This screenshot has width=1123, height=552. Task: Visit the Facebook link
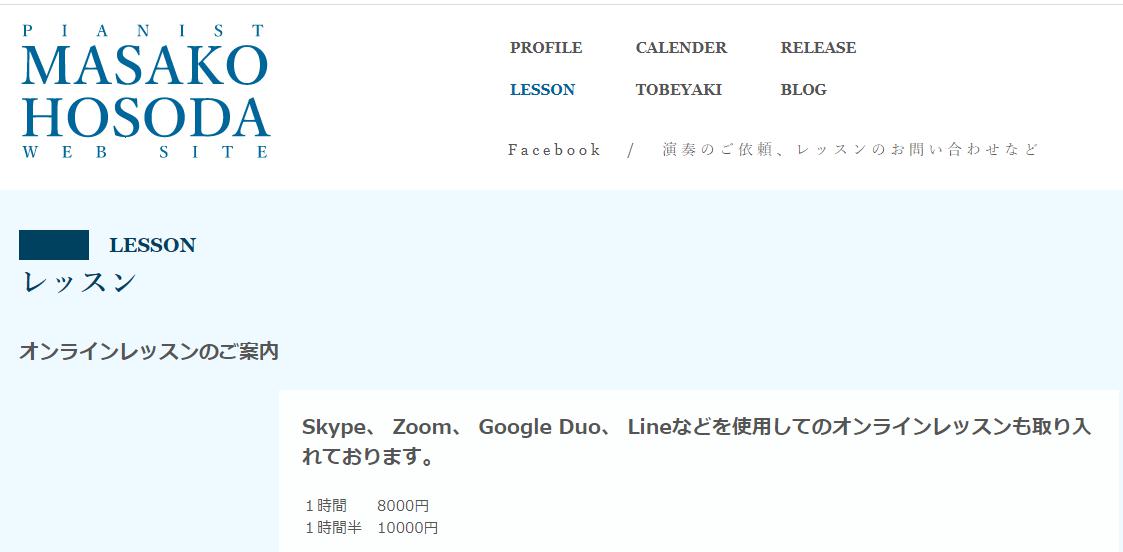tap(554, 150)
